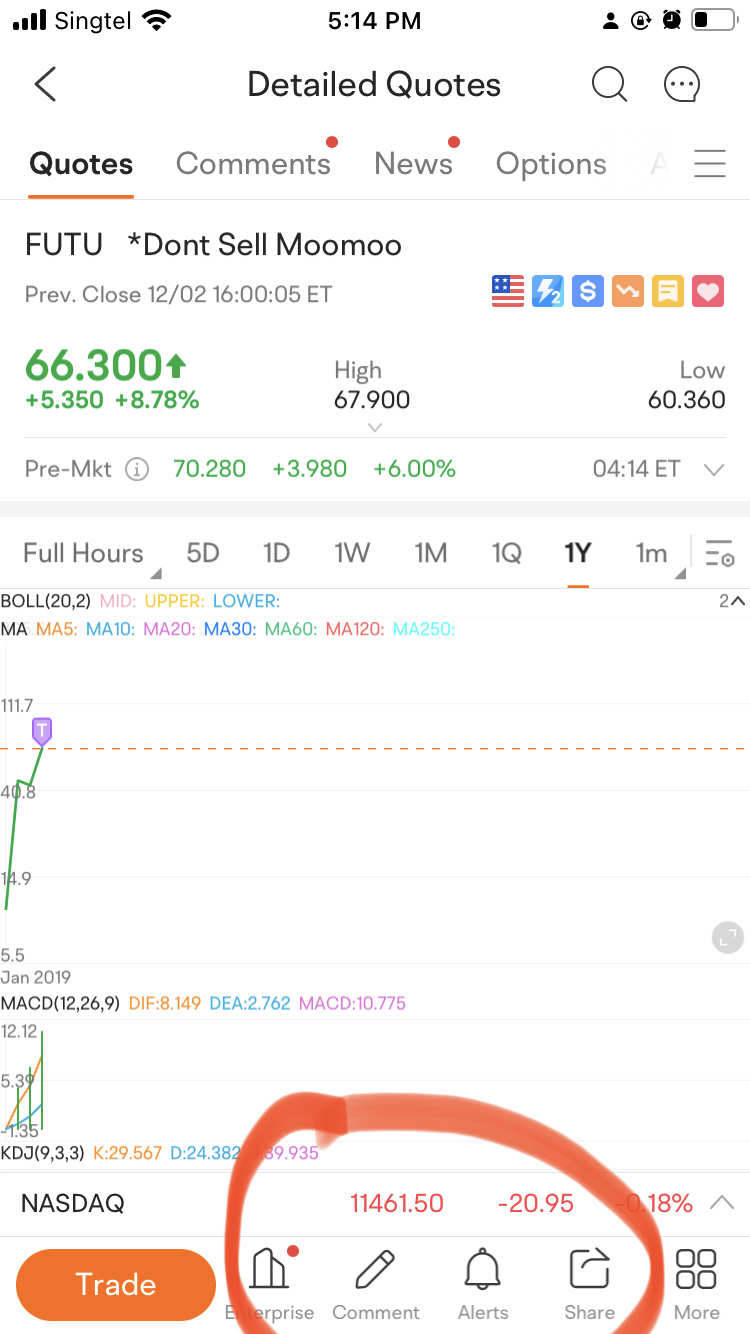Toggle the pink heart watchlist icon
Screen dimensions: 750x1334
pyautogui.click(x=708, y=291)
